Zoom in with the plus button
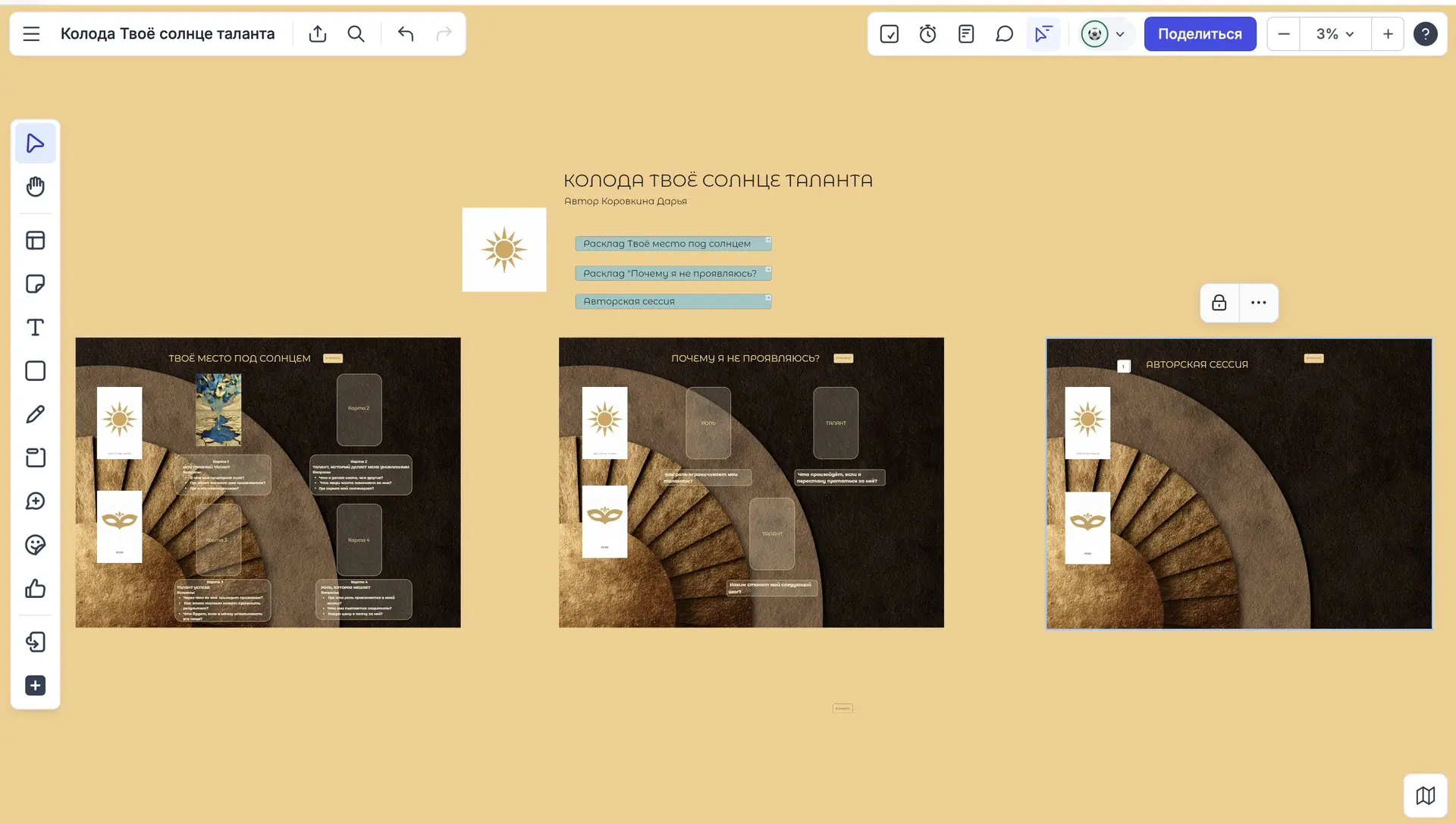 [x=1388, y=34]
